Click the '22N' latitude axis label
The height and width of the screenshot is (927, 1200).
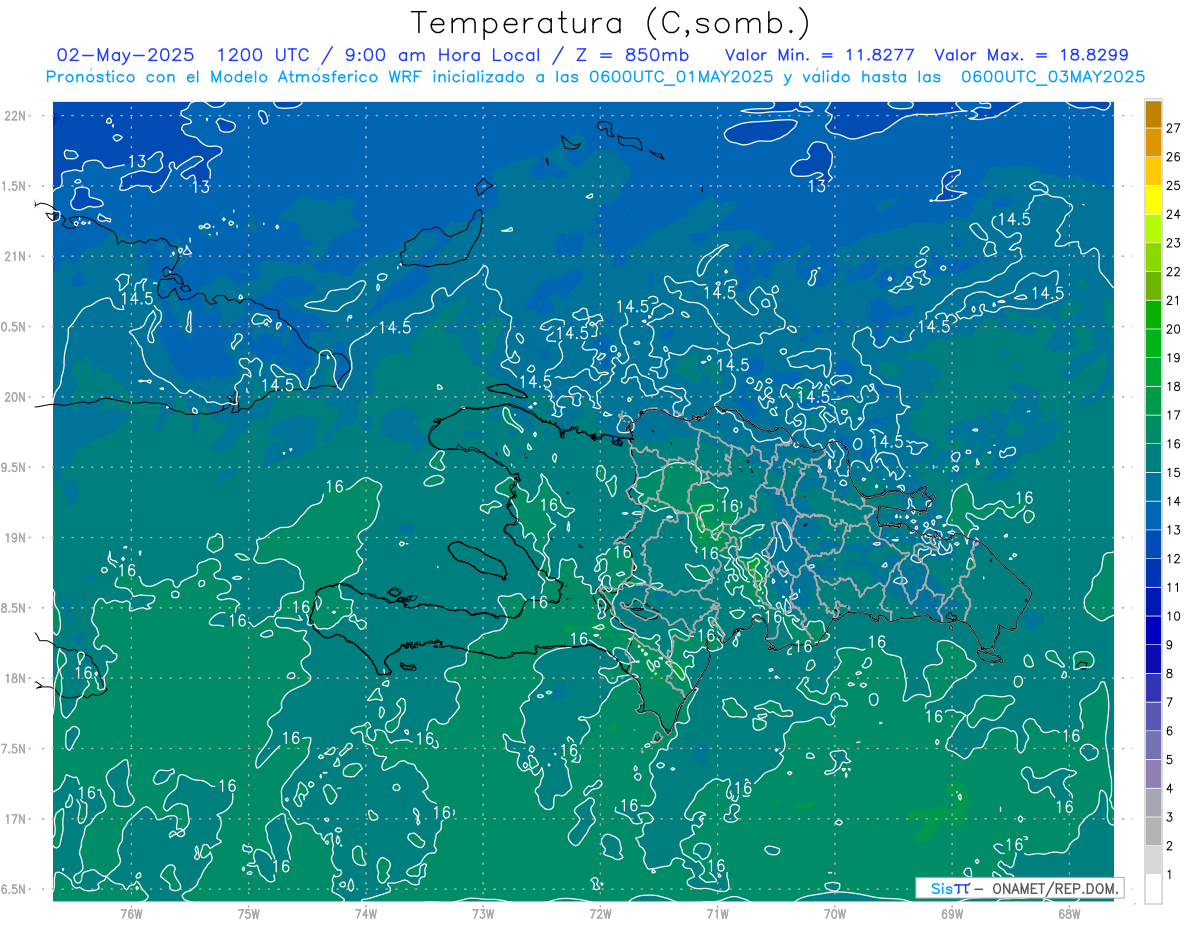pyautogui.click(x=14, y=116)
